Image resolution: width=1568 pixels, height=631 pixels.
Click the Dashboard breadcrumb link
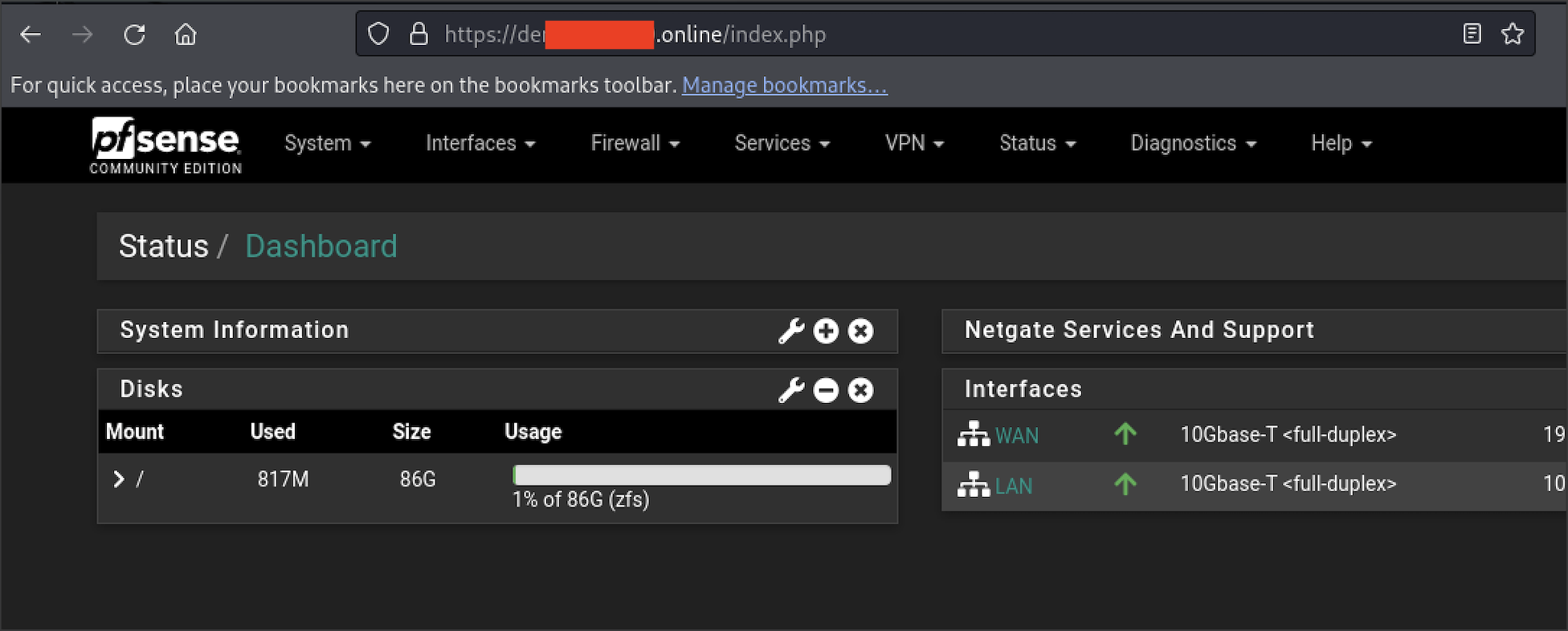tap(321, 246)
